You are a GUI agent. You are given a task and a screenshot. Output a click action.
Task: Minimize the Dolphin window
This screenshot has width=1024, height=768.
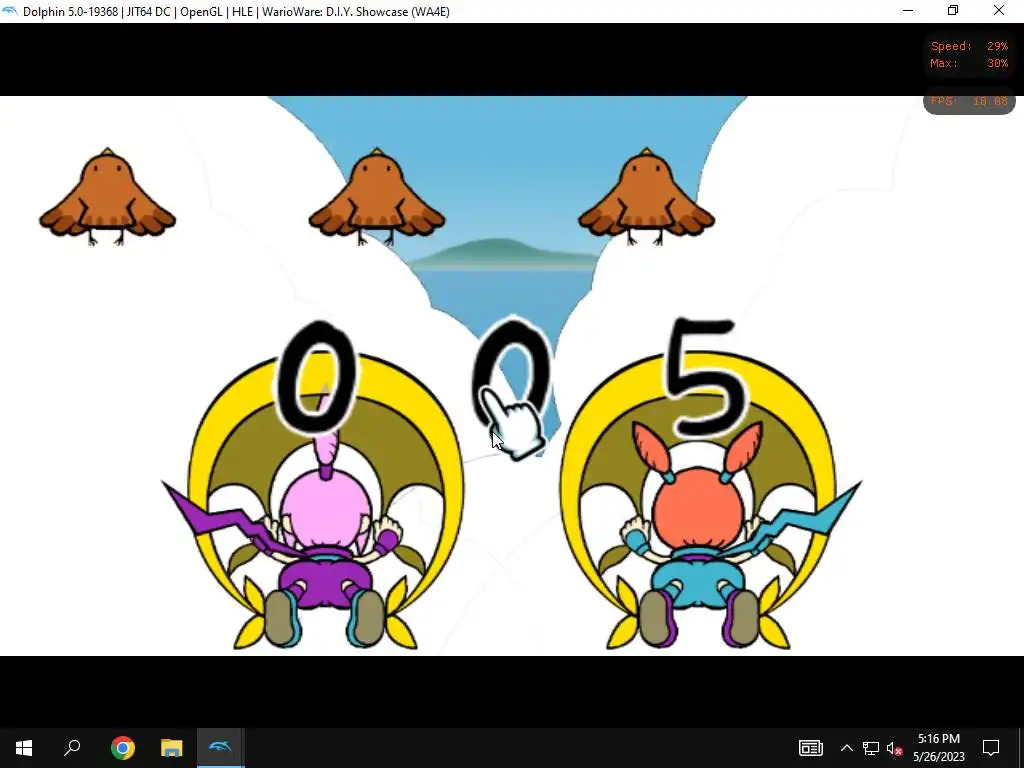pyautogui.click(x=908, y=11)
